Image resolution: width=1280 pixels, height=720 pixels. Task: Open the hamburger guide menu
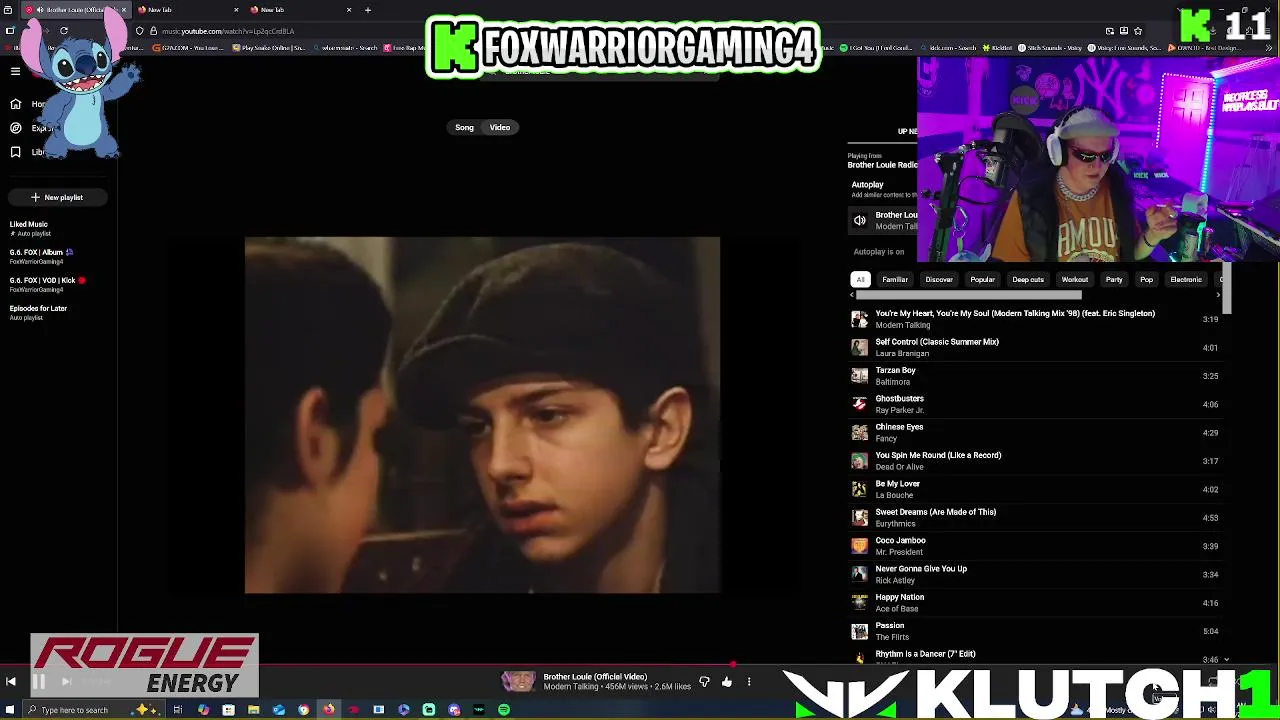click(15, 71)
